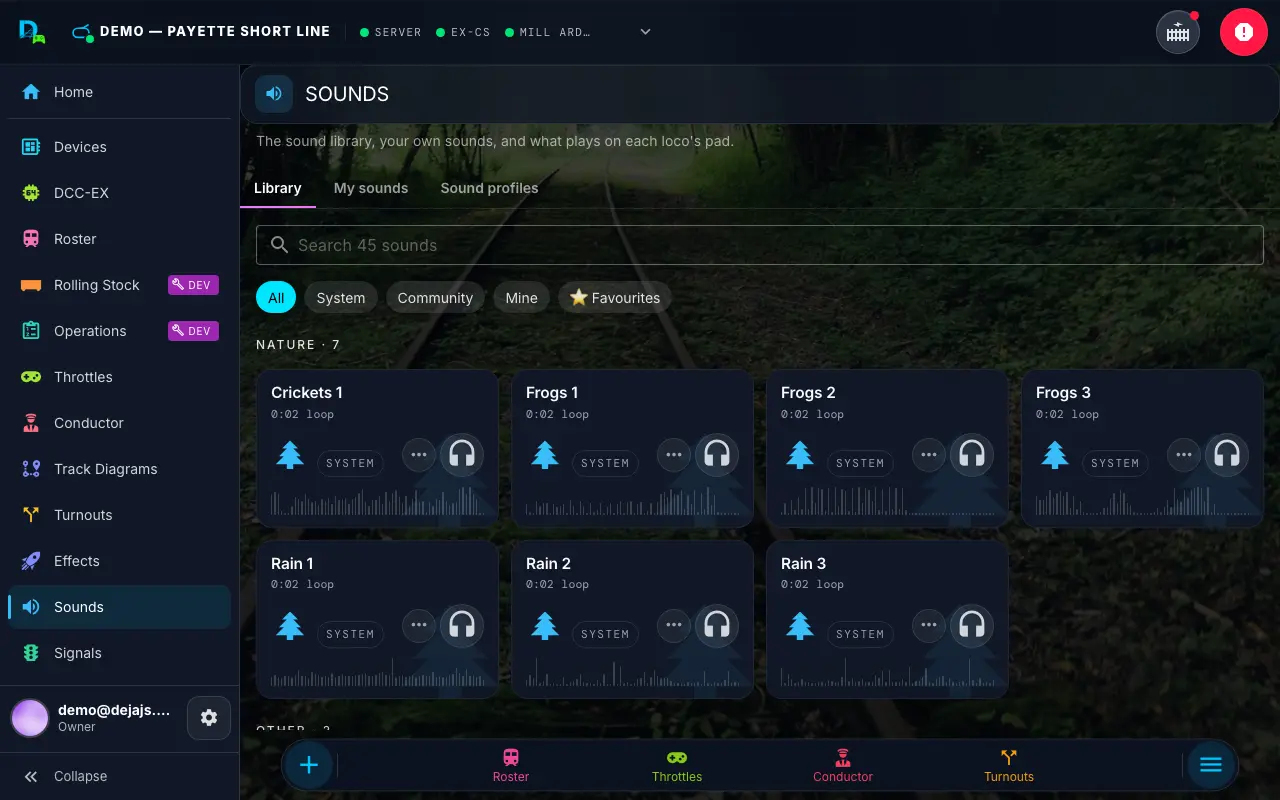Select the Library tab
1280x800 pixels.
click(278, 188)
